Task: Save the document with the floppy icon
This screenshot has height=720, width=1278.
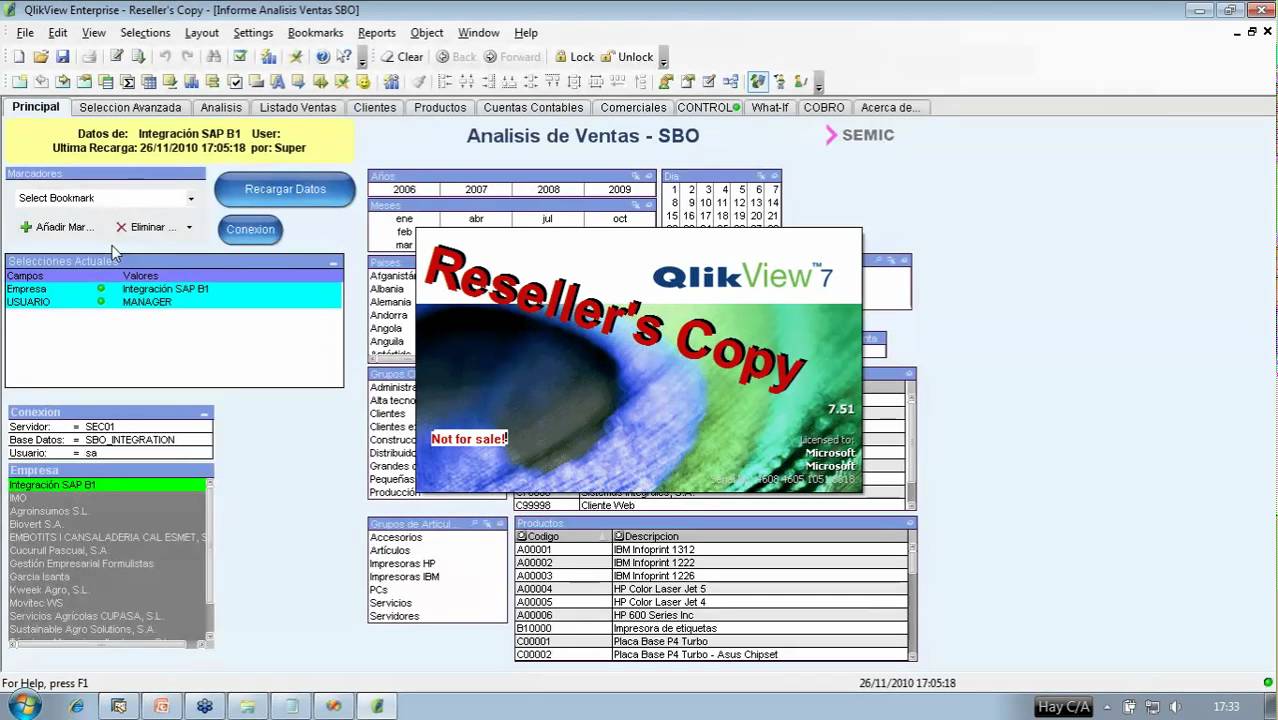Action: coord(62,57)
